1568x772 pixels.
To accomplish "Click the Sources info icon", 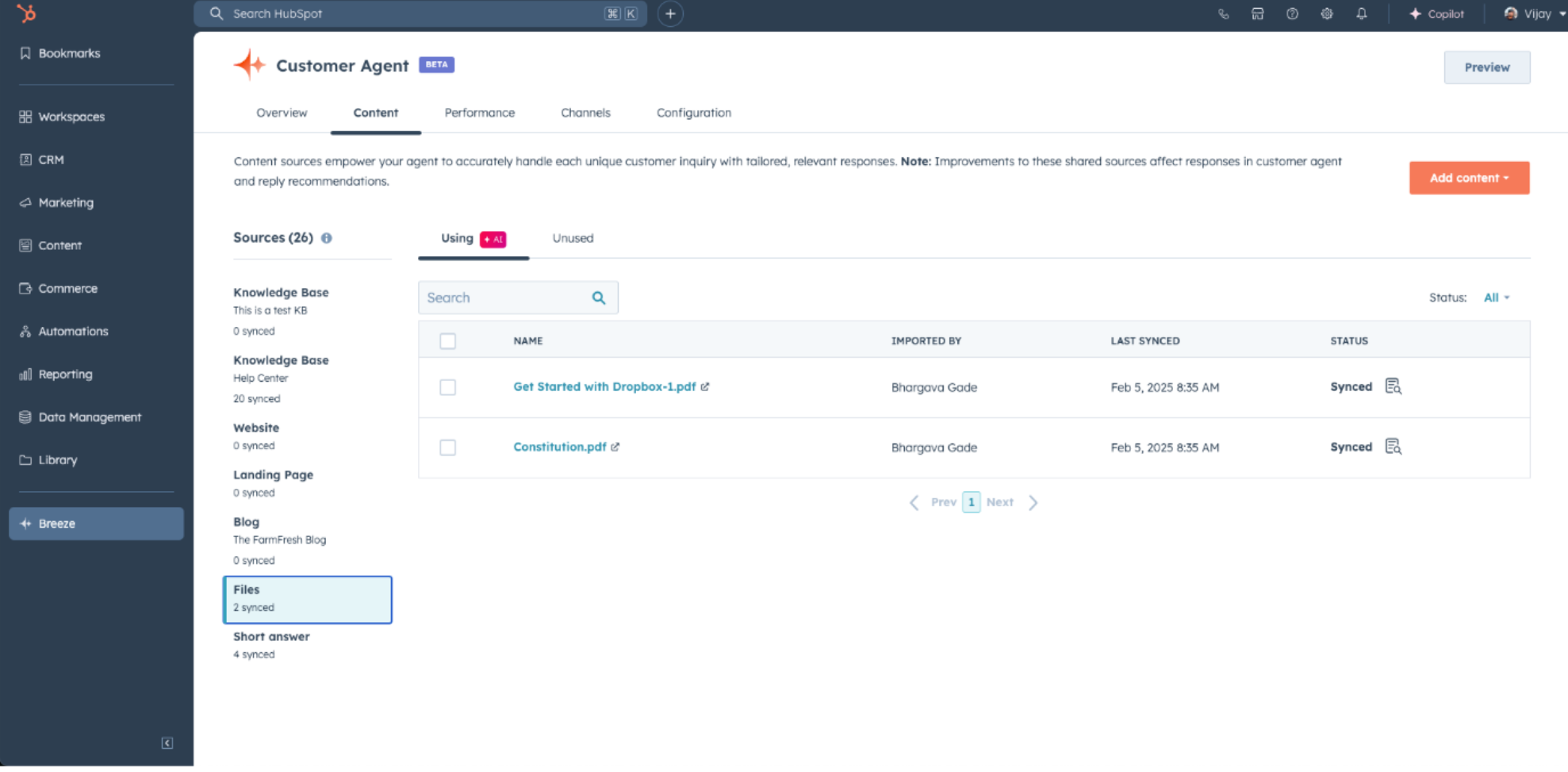I will 326,238.
